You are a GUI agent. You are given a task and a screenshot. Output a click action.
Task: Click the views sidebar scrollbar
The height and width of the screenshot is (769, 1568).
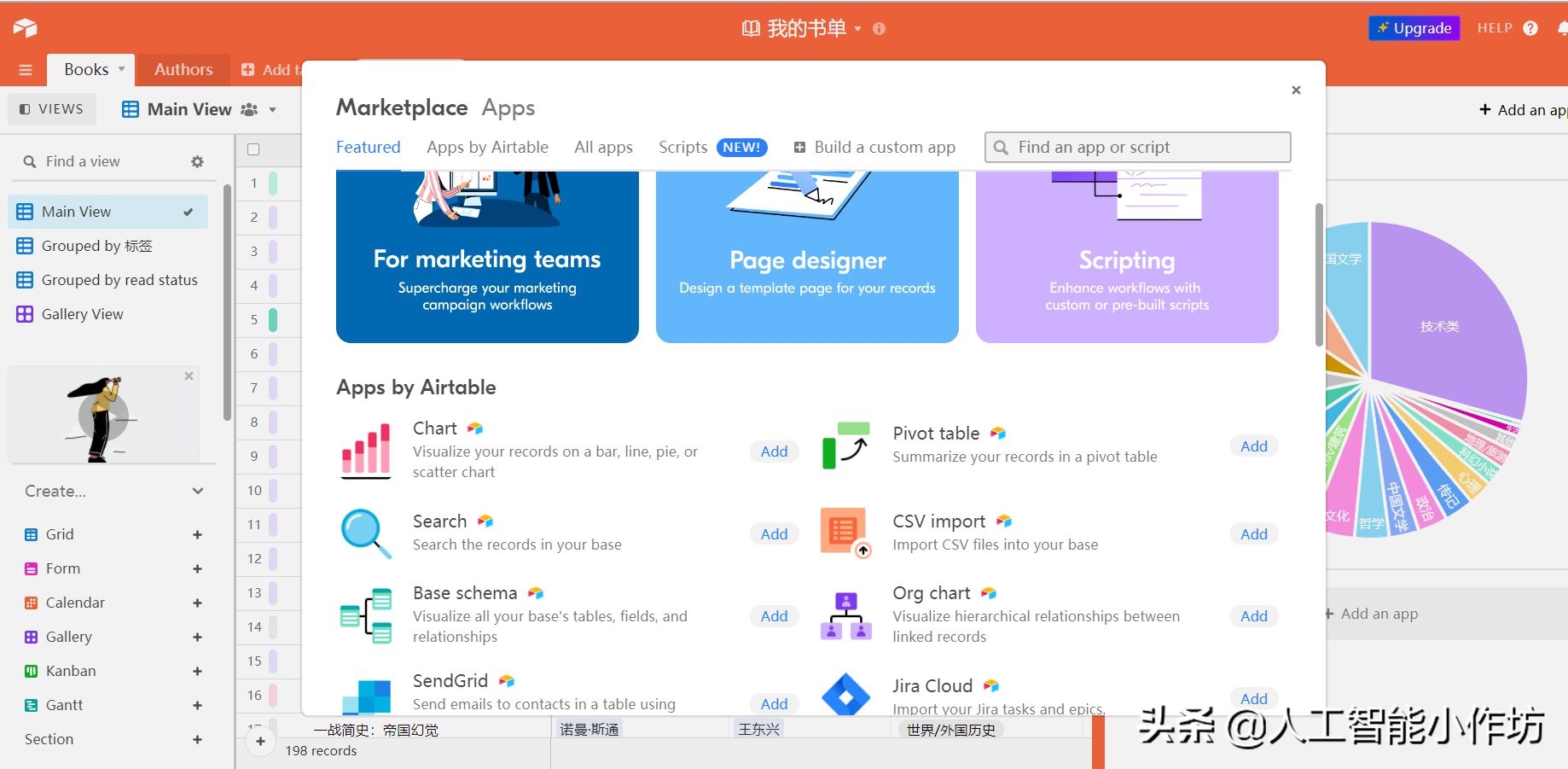tap(227, 303)
